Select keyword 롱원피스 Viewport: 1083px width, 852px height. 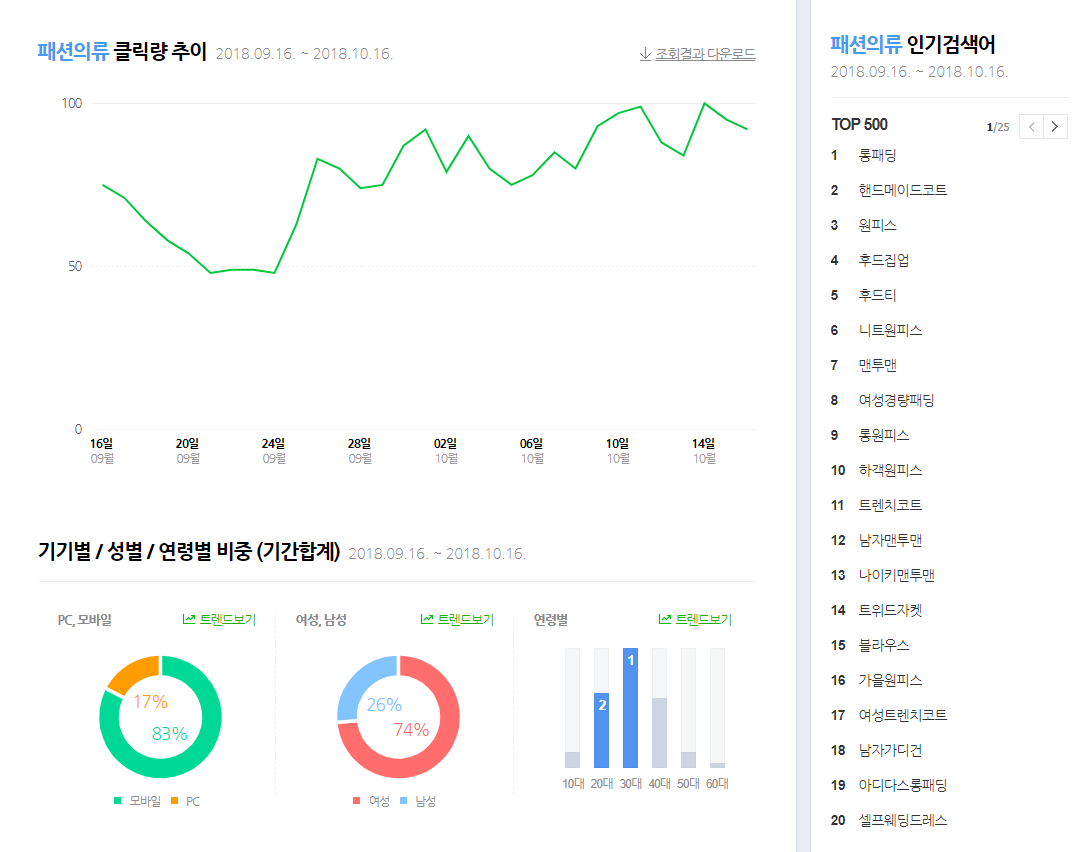[883, 435]
